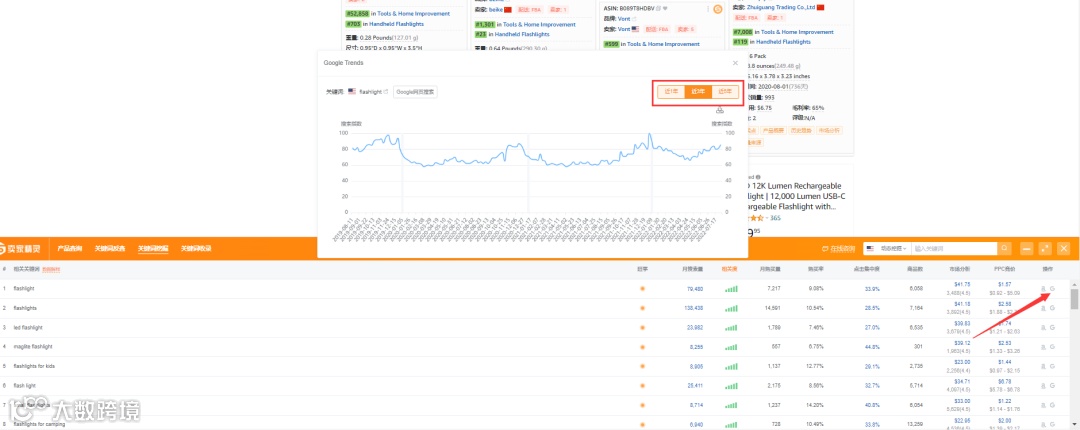1080x430 pixels.
Task: Select the 近5年 time range
Action: click(x=725, y=92)
